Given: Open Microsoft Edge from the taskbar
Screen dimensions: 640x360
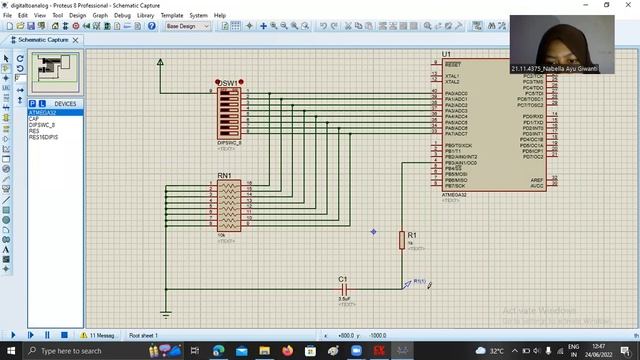Looking at the screenshot, I should point(218,351).
